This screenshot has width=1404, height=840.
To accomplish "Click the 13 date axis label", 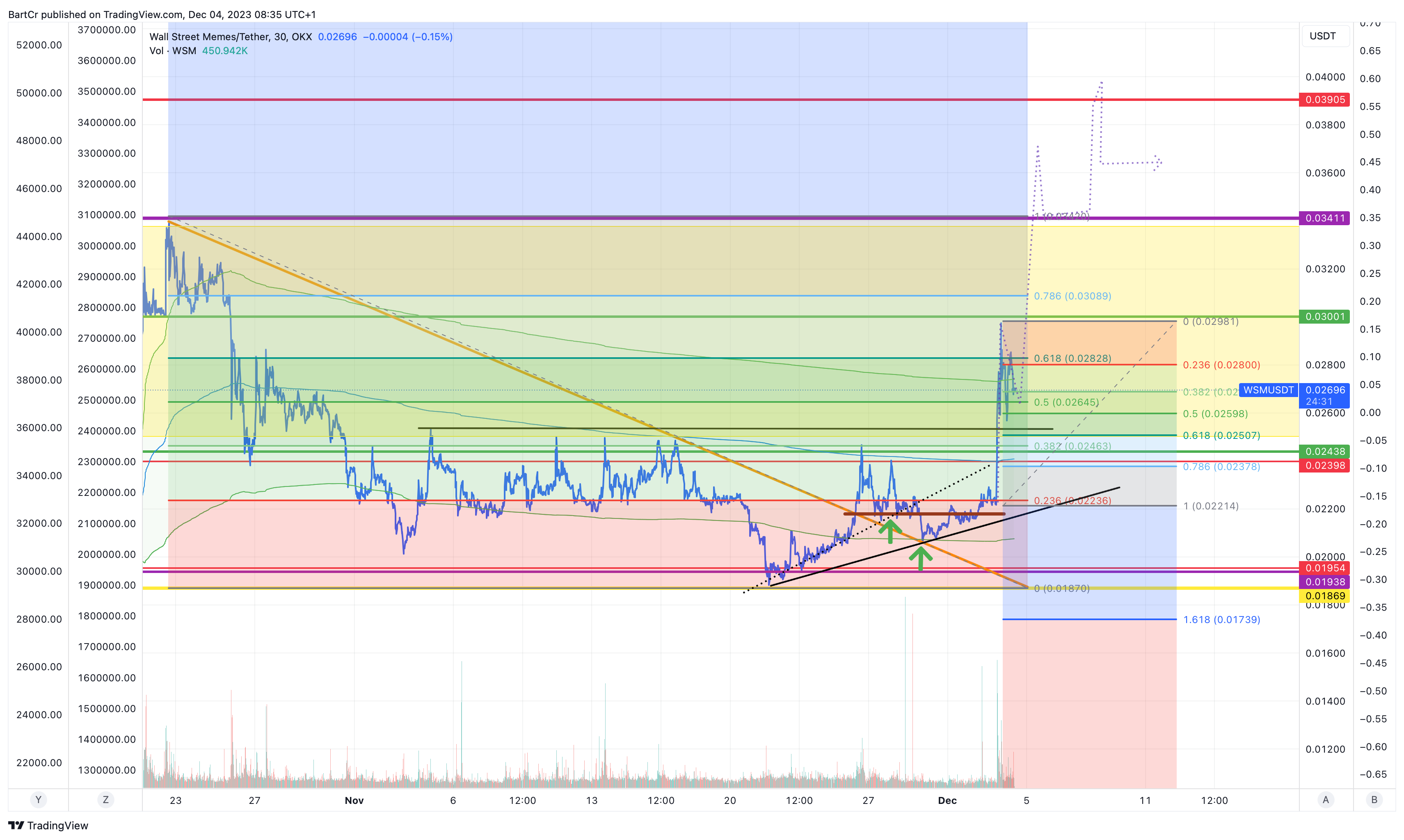I will [x=592, y=800].
